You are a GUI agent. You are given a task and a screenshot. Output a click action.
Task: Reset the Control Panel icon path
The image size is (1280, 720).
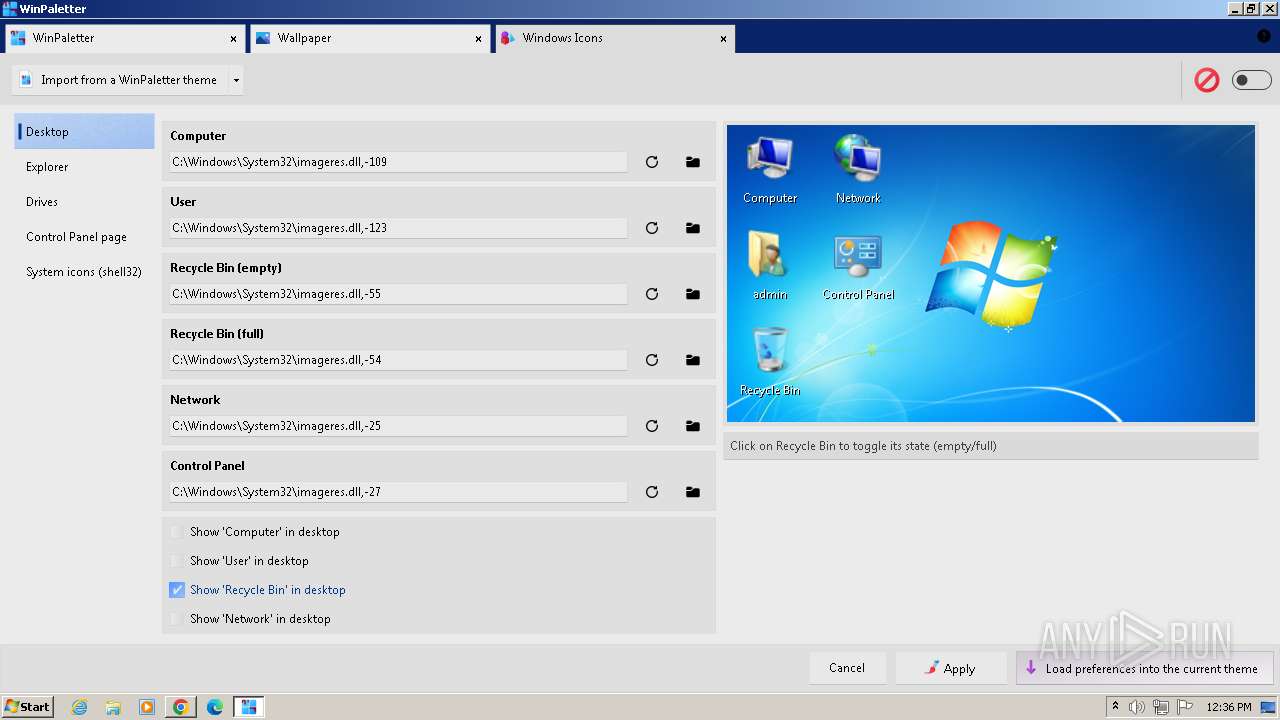(x=652, y=492)
